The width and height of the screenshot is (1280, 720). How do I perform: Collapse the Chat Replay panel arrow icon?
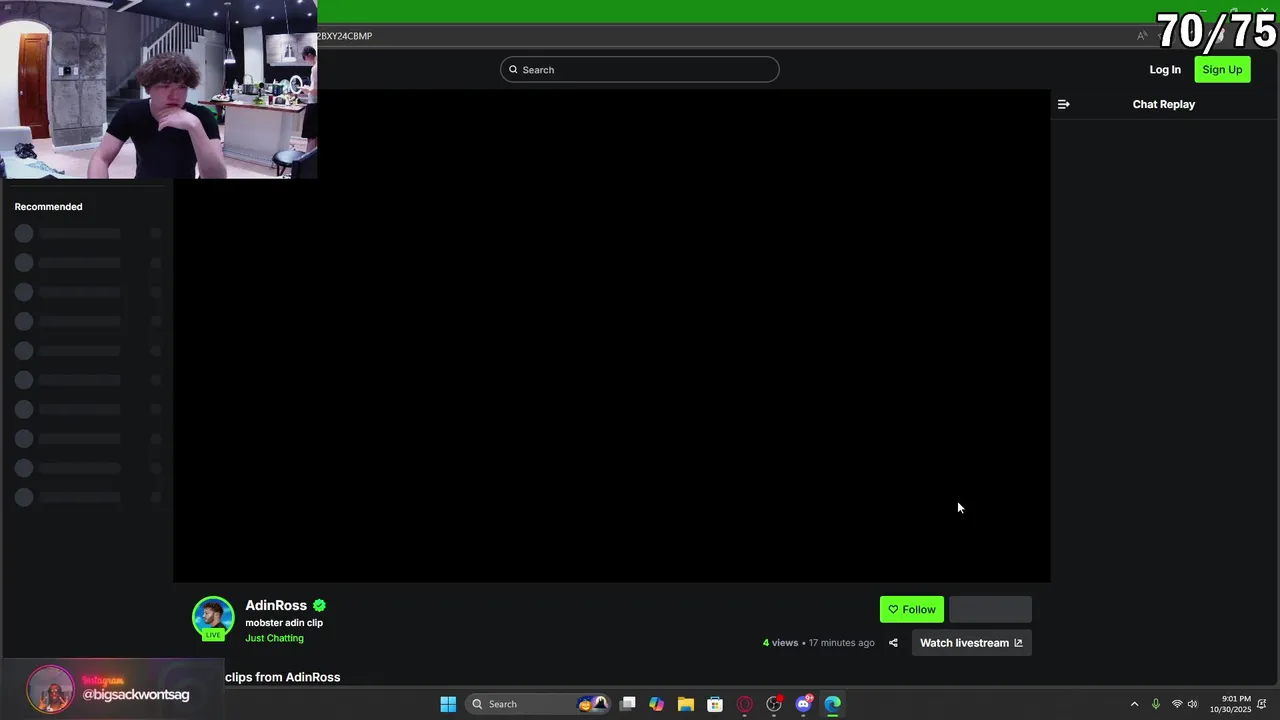pos(1064,104)
